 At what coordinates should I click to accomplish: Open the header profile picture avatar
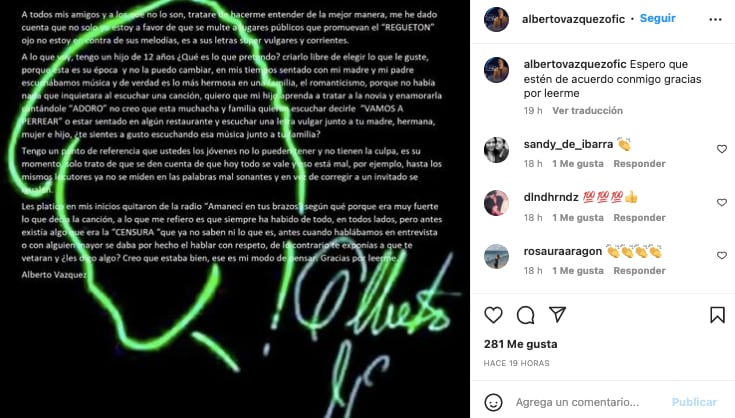point(496,19)
